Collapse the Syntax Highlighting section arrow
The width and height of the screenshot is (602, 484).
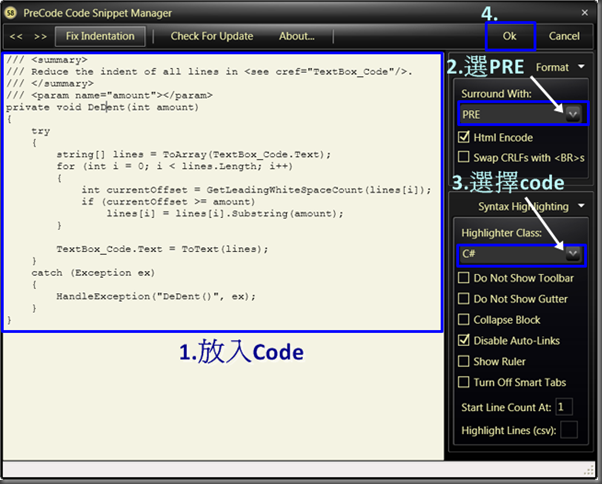(581, 206)
